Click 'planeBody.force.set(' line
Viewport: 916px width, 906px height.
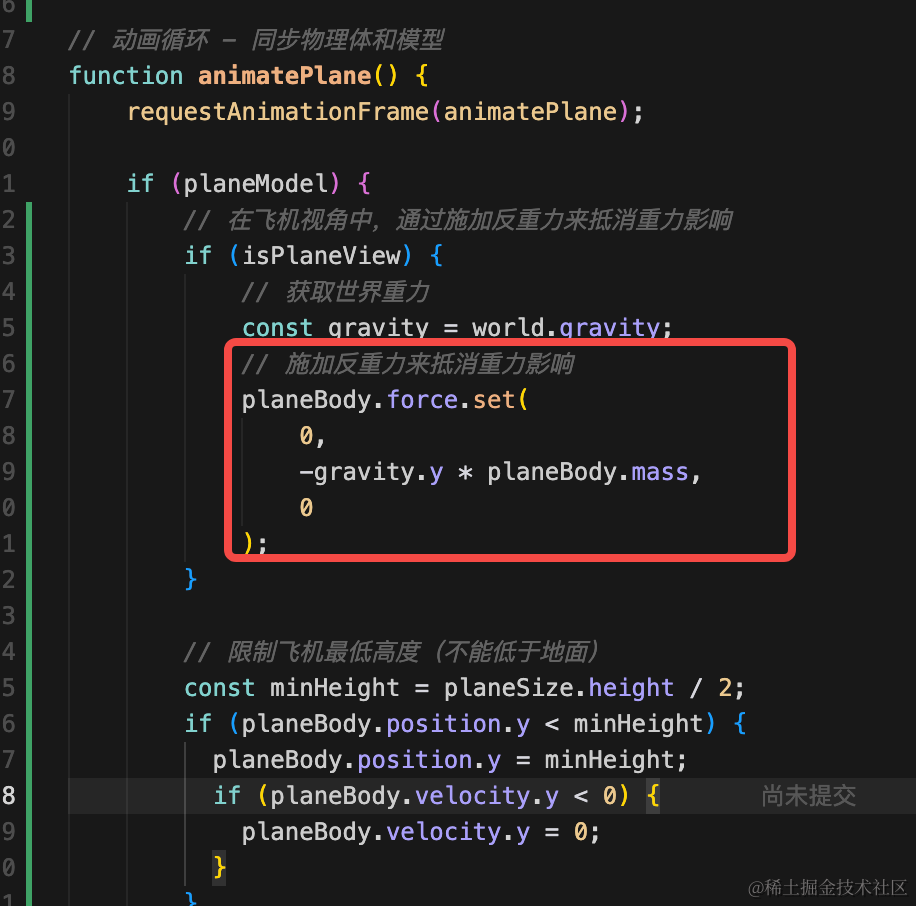(x=385, y=400)
